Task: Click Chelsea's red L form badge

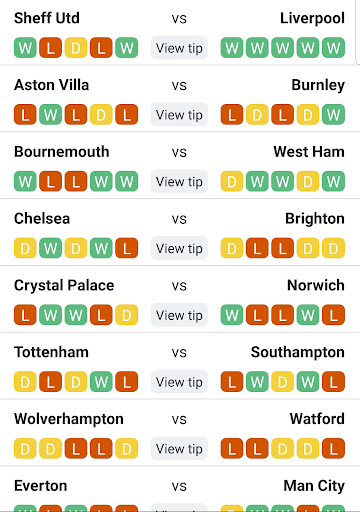Action: [127, 248]
